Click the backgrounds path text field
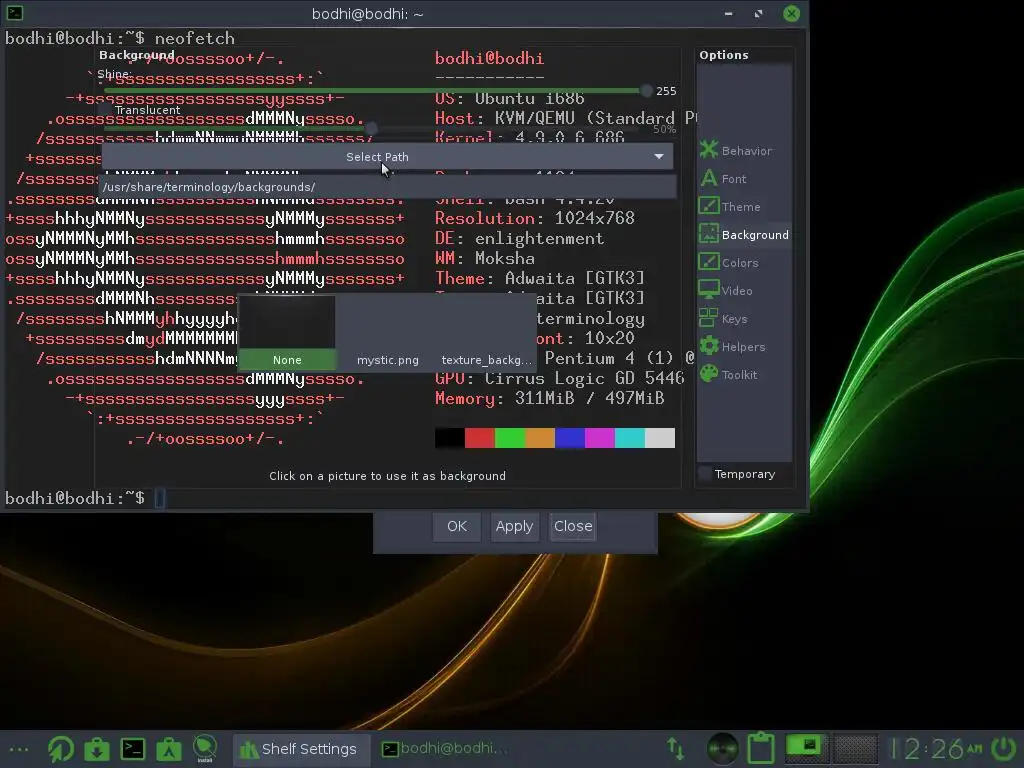This screenshot has width=1024, height=768. 388,187
